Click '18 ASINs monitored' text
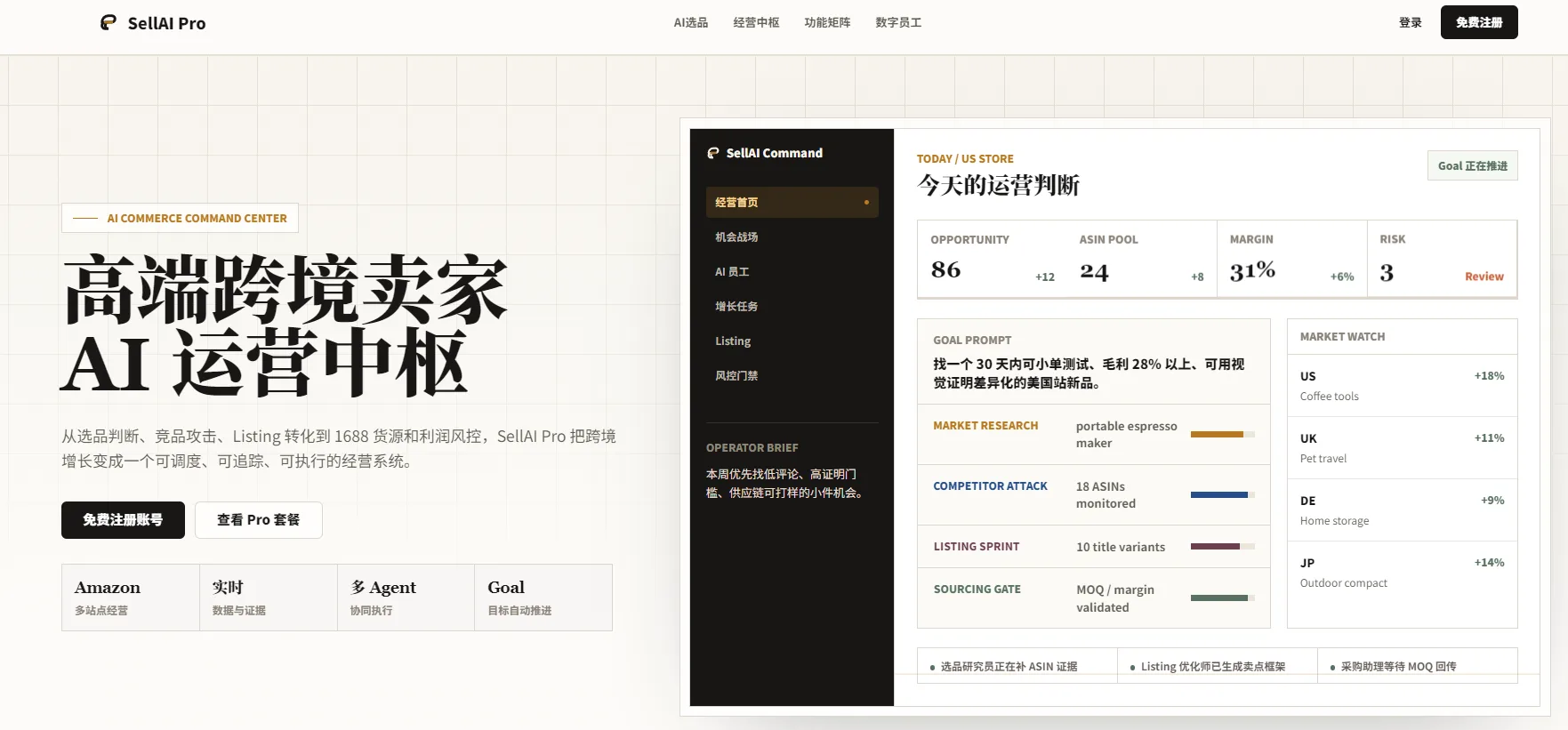This screenshot has height=730, width=1568. 1106,495
